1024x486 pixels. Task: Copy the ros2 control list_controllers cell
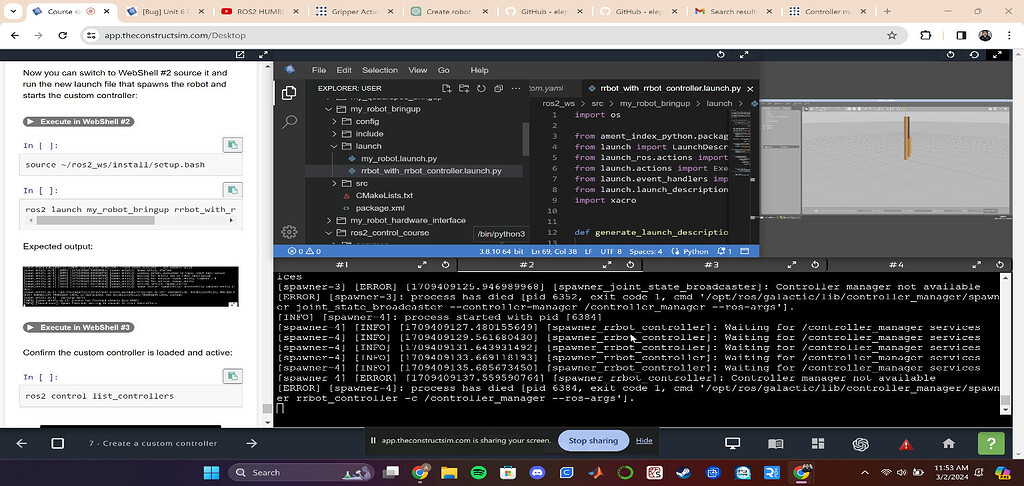pos(232,376)
